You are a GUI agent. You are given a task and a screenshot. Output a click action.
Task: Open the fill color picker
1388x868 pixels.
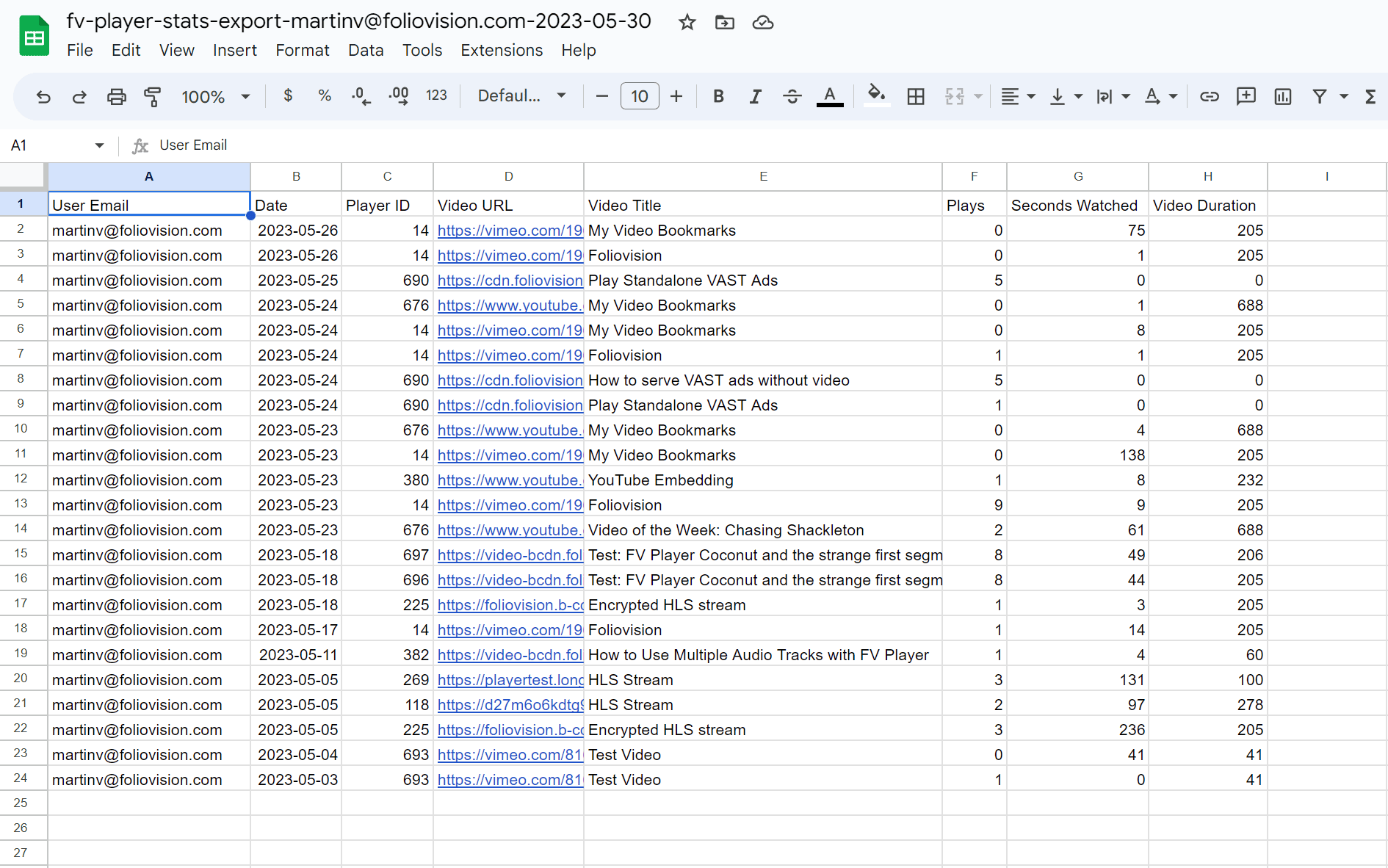click(x=876, y=95)
